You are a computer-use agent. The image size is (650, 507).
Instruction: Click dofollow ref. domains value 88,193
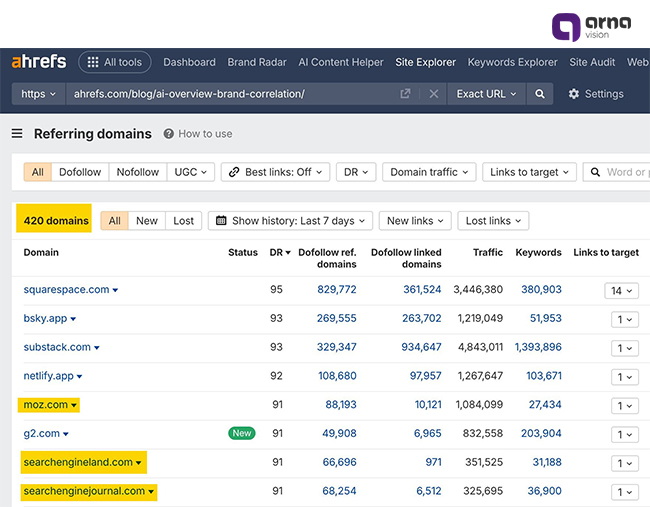340,405
